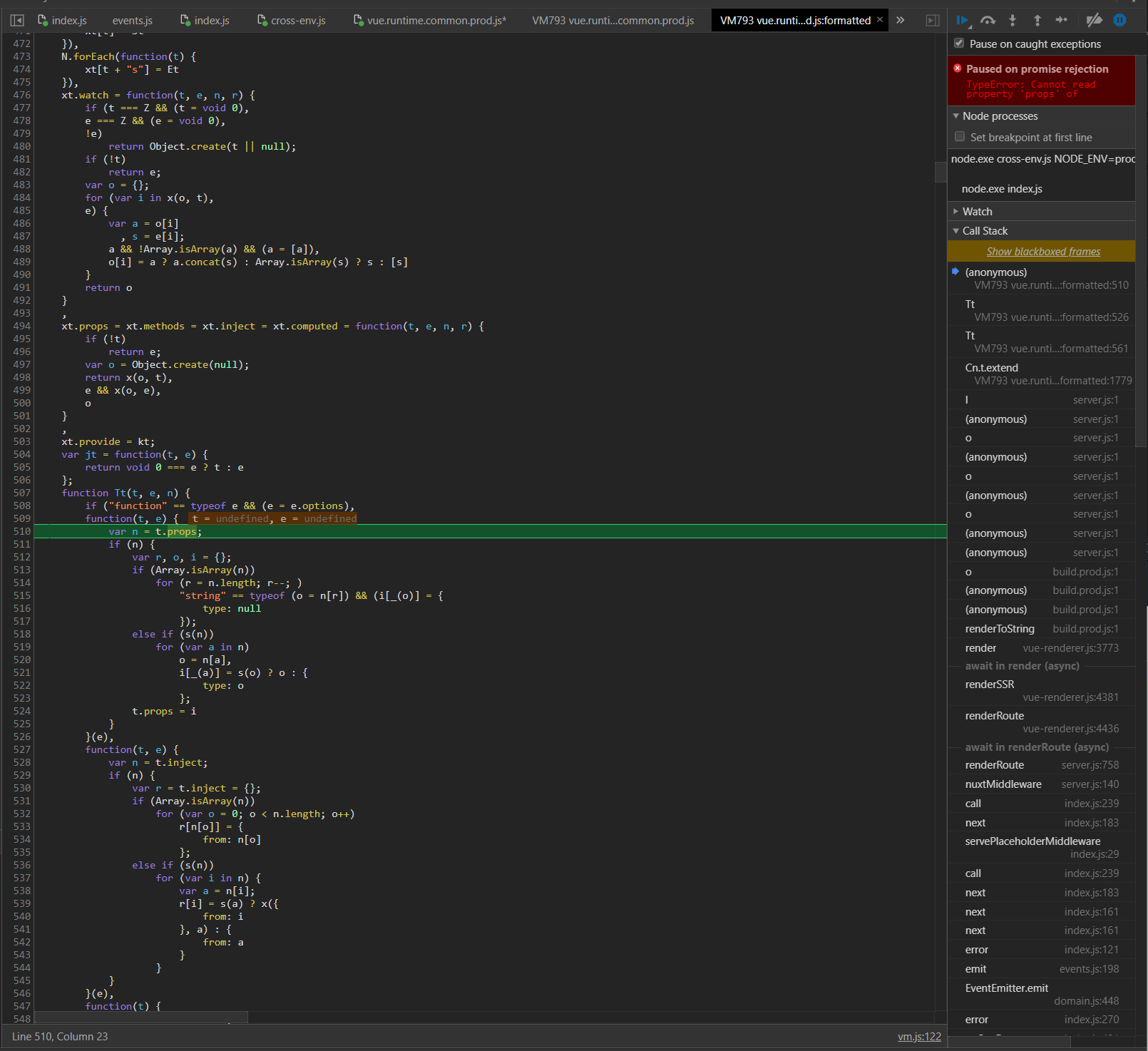Viewport: 1148px width, 1051px height.
Task: Select the current anonymous frame formatted:510
Action: (1041, 279)
